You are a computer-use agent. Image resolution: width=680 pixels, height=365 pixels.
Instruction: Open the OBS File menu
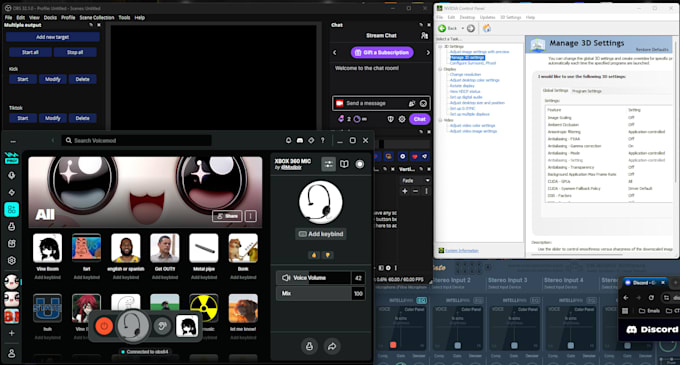pos(8,17)
